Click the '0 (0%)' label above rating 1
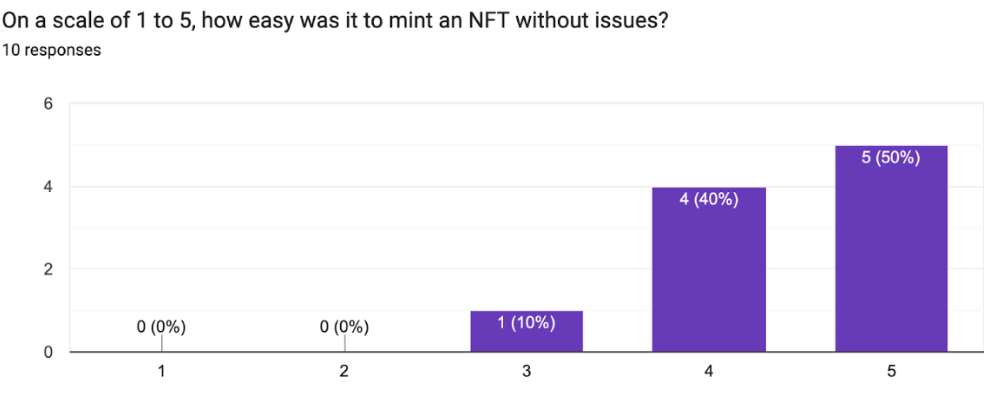The width and height of the screenshot is (987, 397). click(161, 327)
